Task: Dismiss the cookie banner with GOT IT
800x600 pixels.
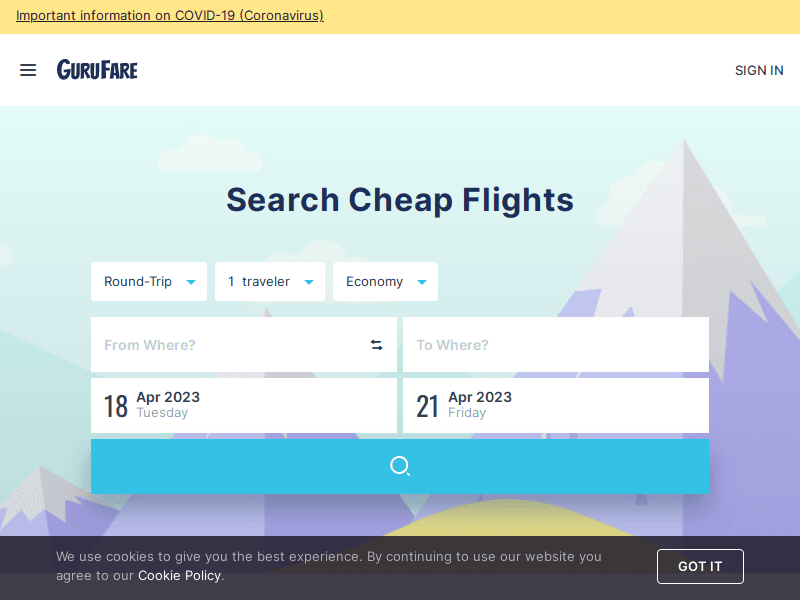Action: [x=700, y=566]
